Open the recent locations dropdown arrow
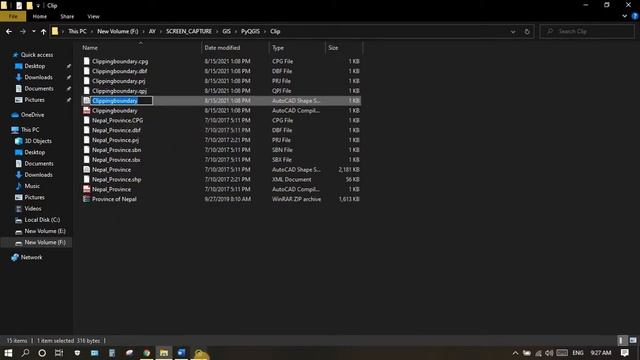Image resolution: width=640 pixels, height=360 pixels. (33, 31)
